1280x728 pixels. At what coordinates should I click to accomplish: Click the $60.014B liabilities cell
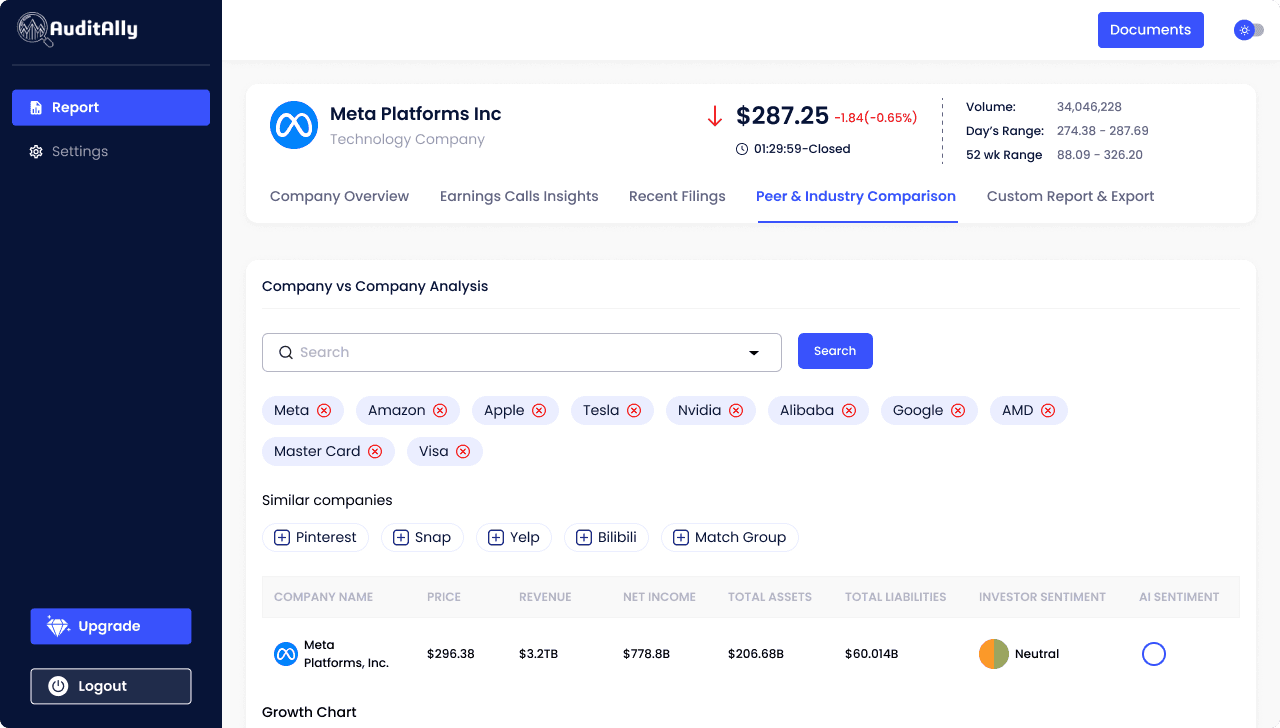[x=872, y=654]
